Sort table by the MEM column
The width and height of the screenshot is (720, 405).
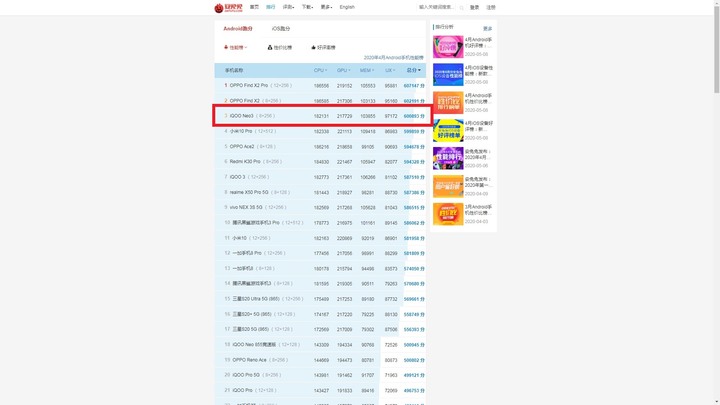click(367, 70)
